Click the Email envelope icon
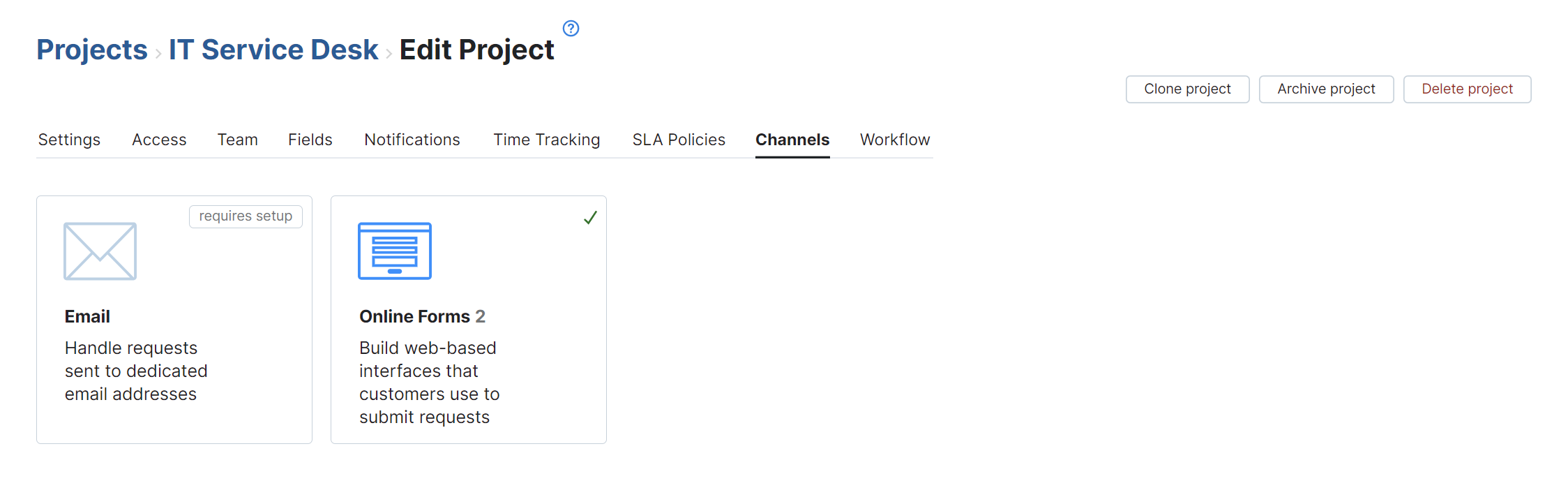The width and height of the screenshot is (1568, 481). pyautogui.click(x=100, y=251)
